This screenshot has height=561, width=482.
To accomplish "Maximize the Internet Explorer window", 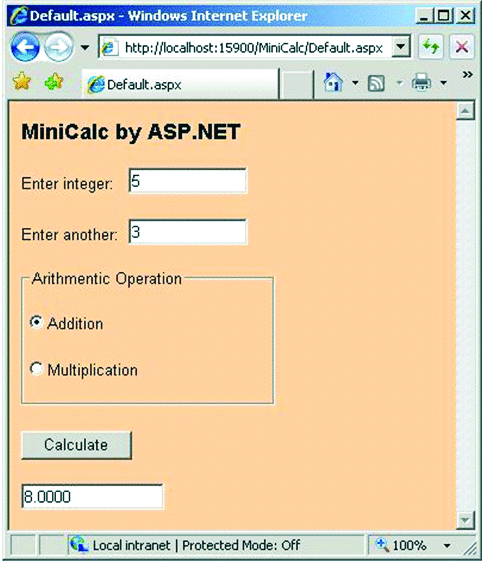I will (x=444, y=16).
